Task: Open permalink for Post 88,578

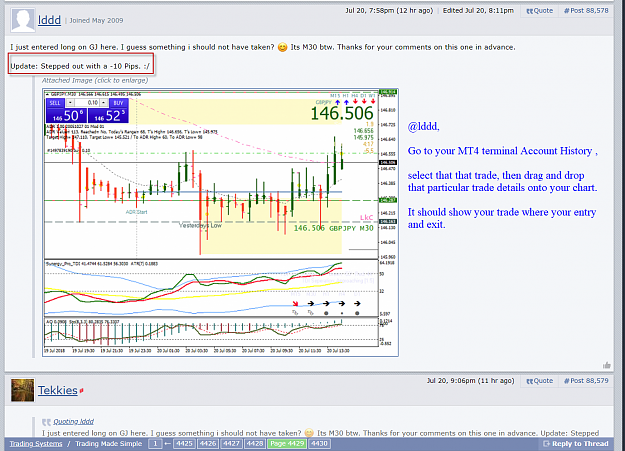Action: pos(586,11)
